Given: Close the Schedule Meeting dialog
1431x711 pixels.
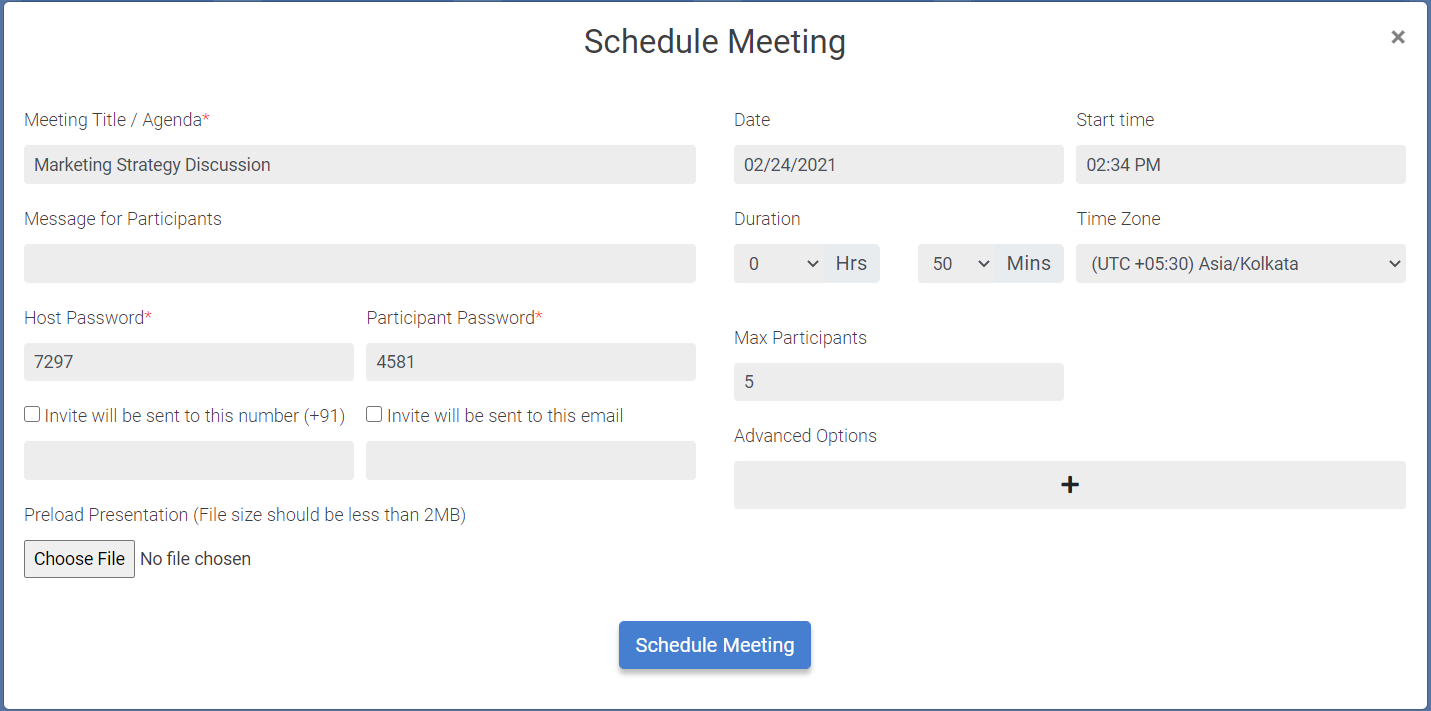Looking at the screenshot, I should coord(1397,37).
